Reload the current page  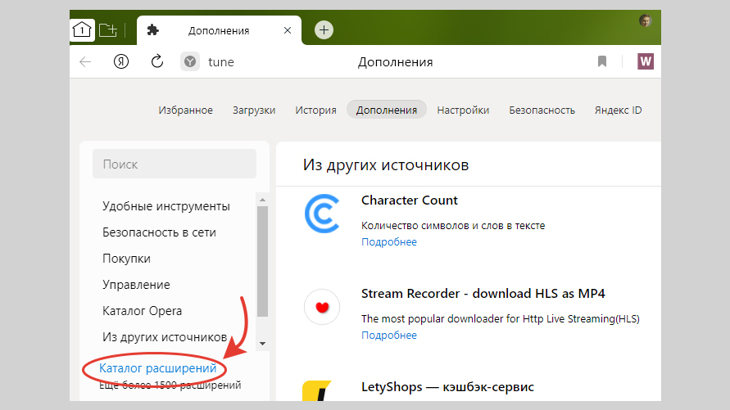coord(157,62)
